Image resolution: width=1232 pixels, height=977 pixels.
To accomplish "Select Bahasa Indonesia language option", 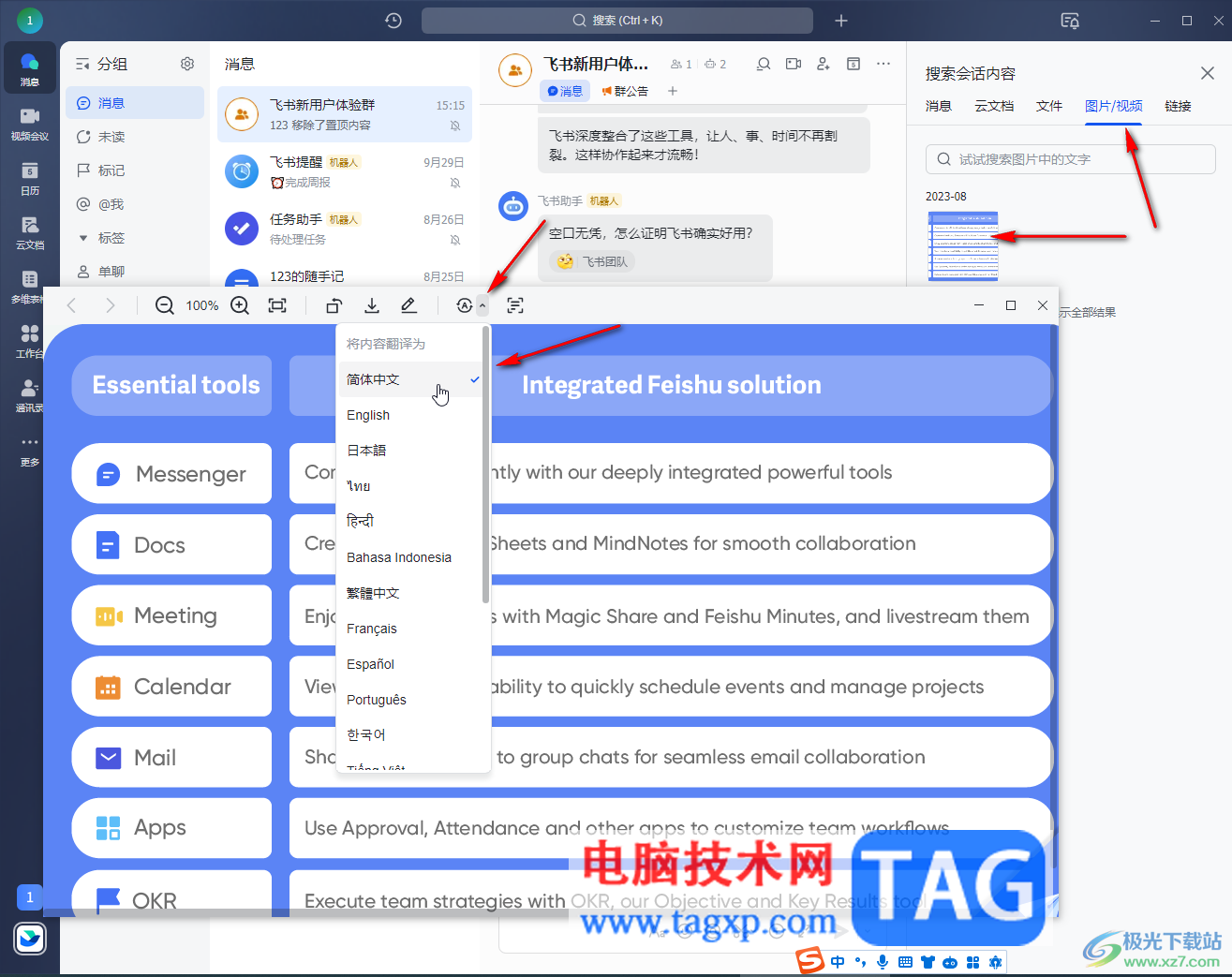I will click(410, 557).
